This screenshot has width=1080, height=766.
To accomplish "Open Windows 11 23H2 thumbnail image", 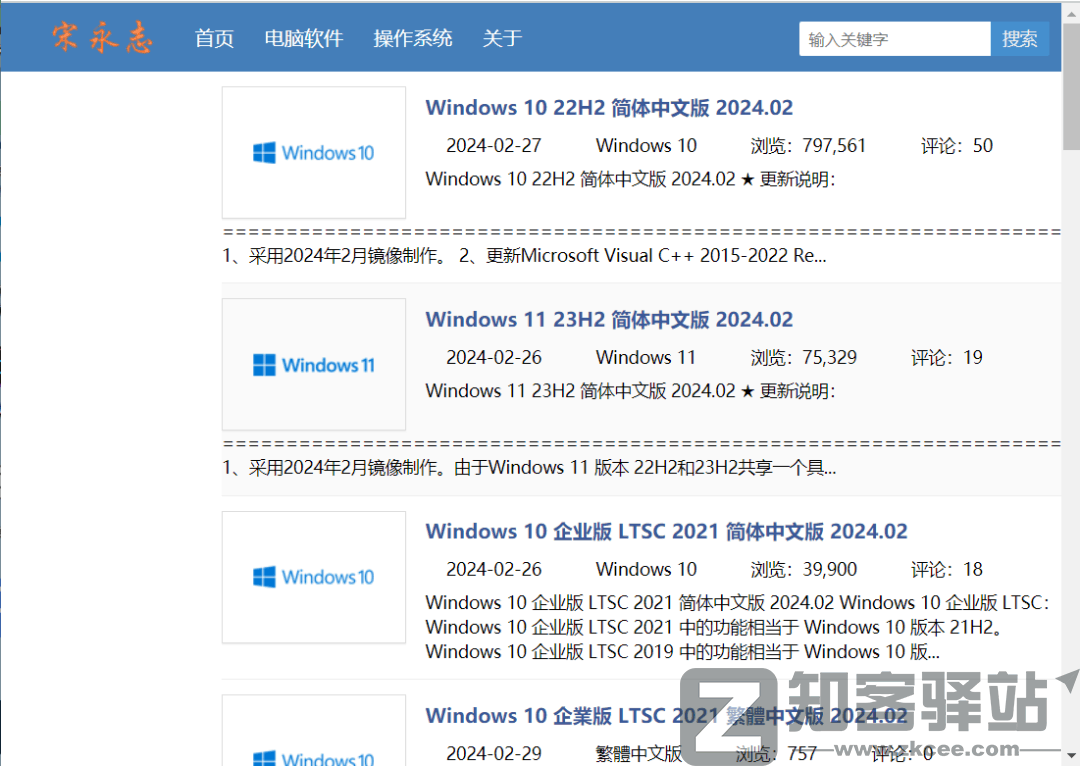I will coord(313,365).
